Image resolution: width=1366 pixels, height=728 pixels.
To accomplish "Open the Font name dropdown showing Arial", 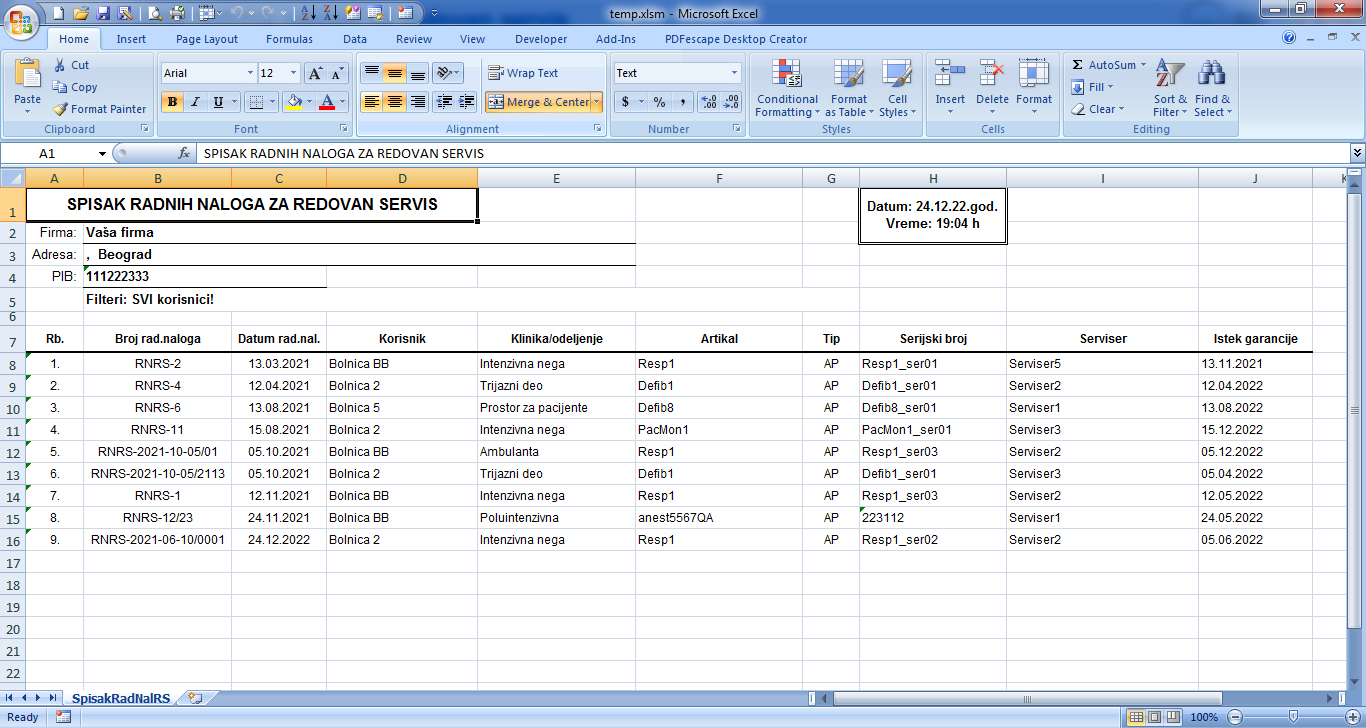I will (x=250, y=73).
